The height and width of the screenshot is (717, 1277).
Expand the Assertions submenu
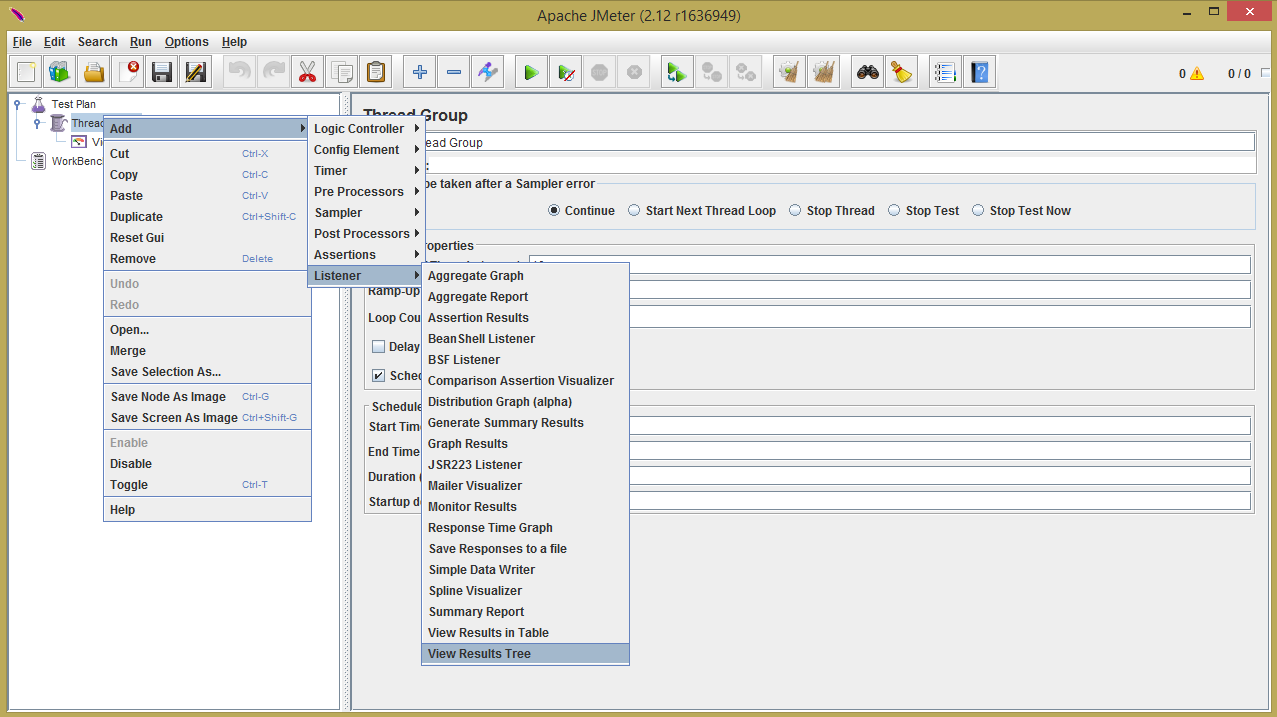point(366,255)
